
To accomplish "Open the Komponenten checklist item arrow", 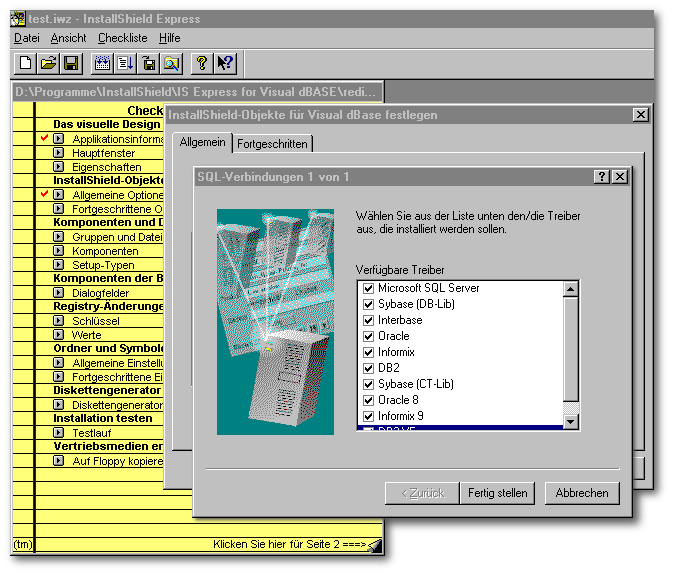I will [x=58, y=251].
